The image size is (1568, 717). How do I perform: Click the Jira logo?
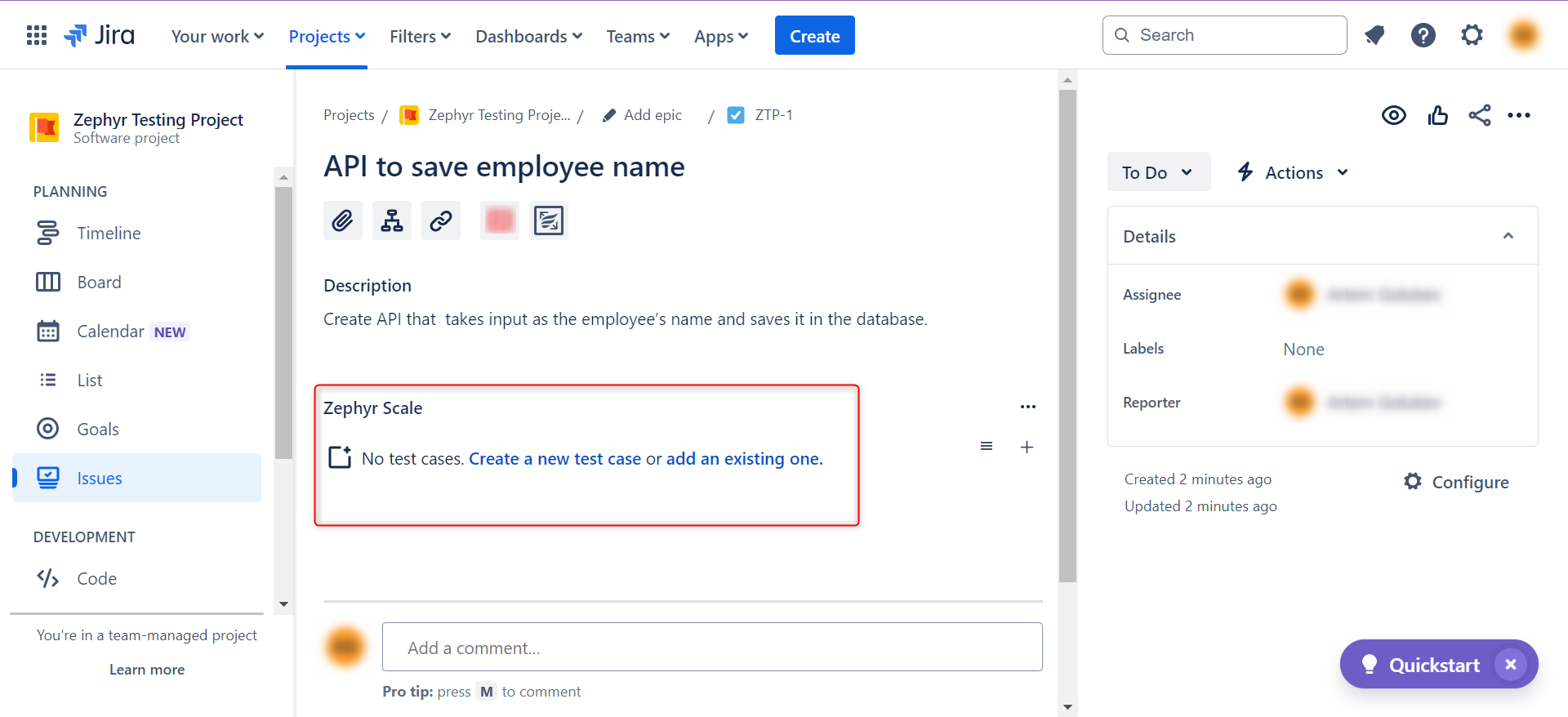[99, 35]
